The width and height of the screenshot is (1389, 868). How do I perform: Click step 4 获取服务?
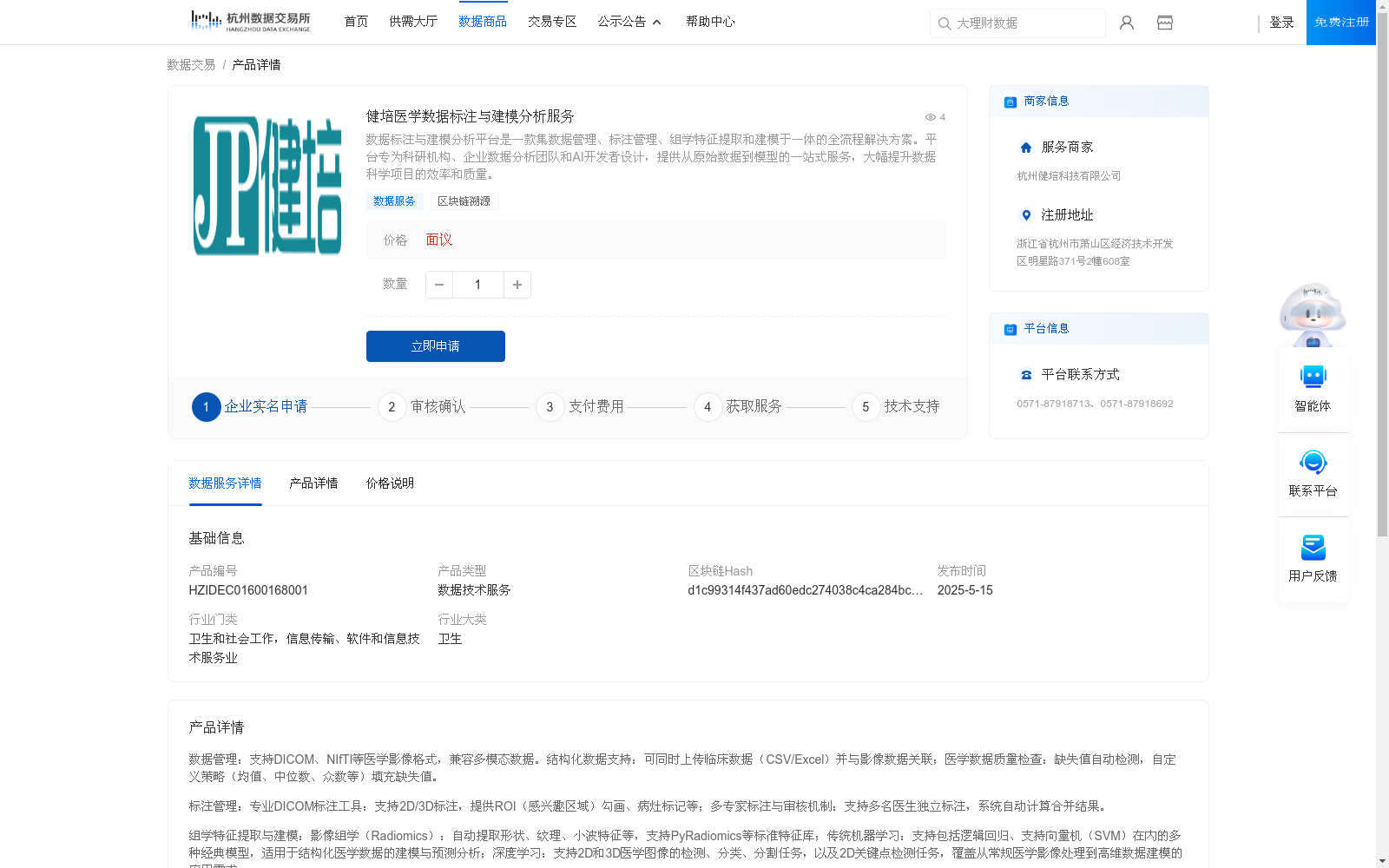[x=738, y=407]
